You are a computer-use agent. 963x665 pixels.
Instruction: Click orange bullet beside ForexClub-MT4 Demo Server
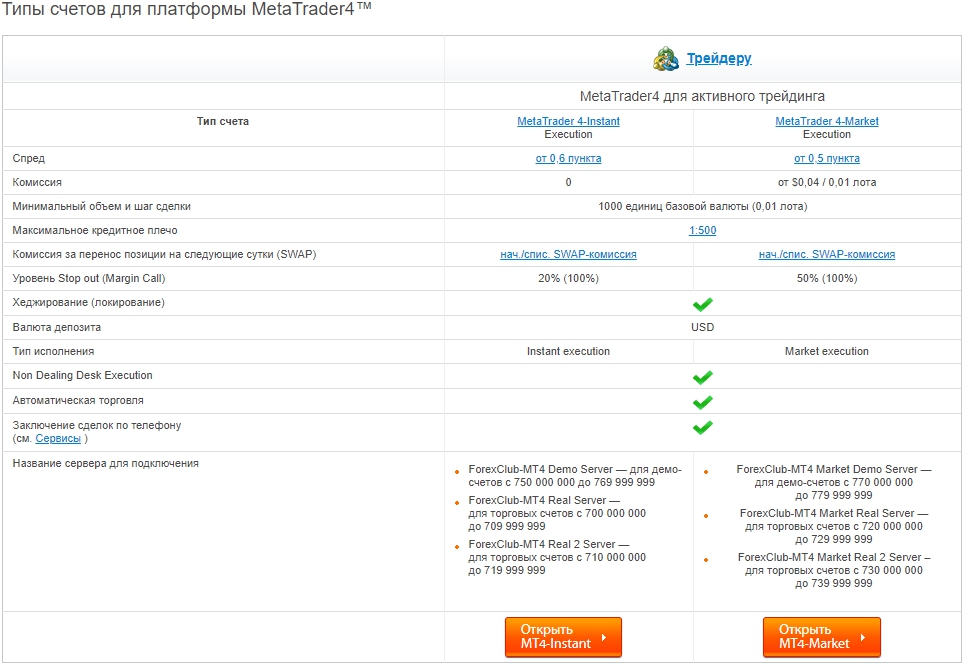click(x=457, y=471)
